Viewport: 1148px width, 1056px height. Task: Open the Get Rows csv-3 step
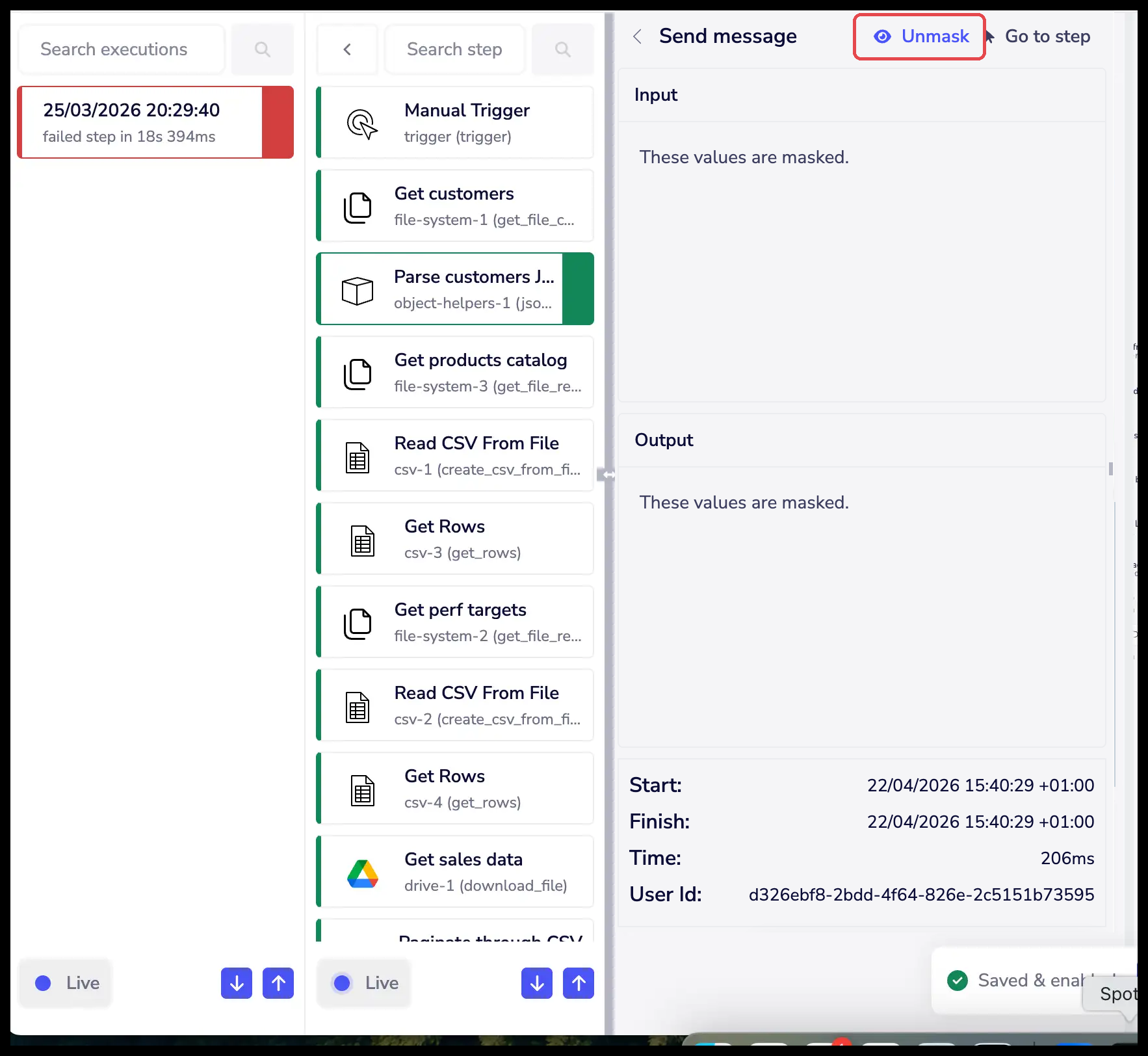455,538
